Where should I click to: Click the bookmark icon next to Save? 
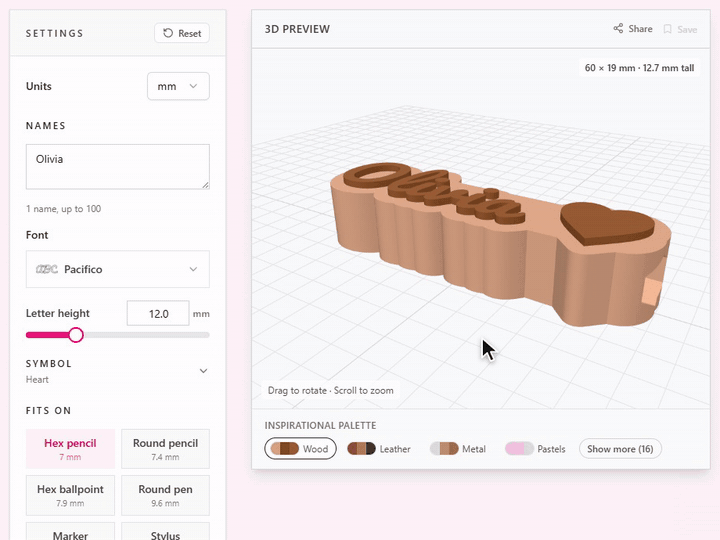pyautogui.click(x=668, y=29)
